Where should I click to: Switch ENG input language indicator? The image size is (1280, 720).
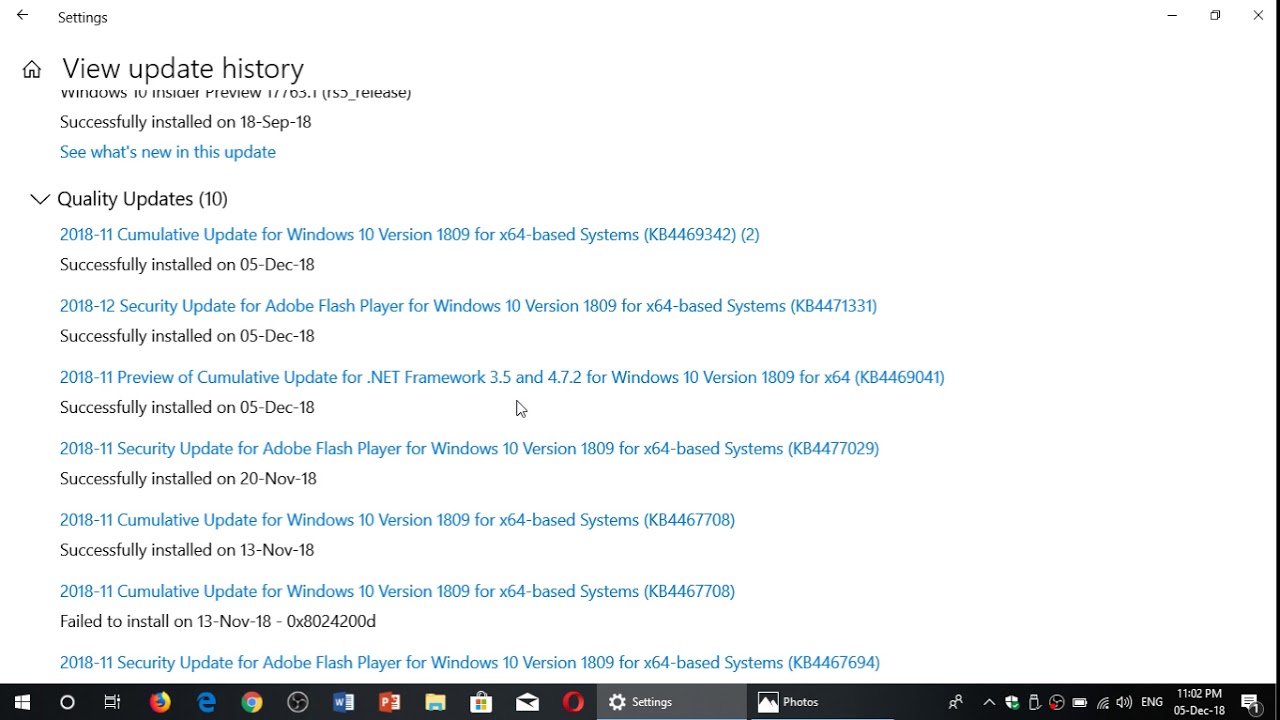[x=1152, y=702]
